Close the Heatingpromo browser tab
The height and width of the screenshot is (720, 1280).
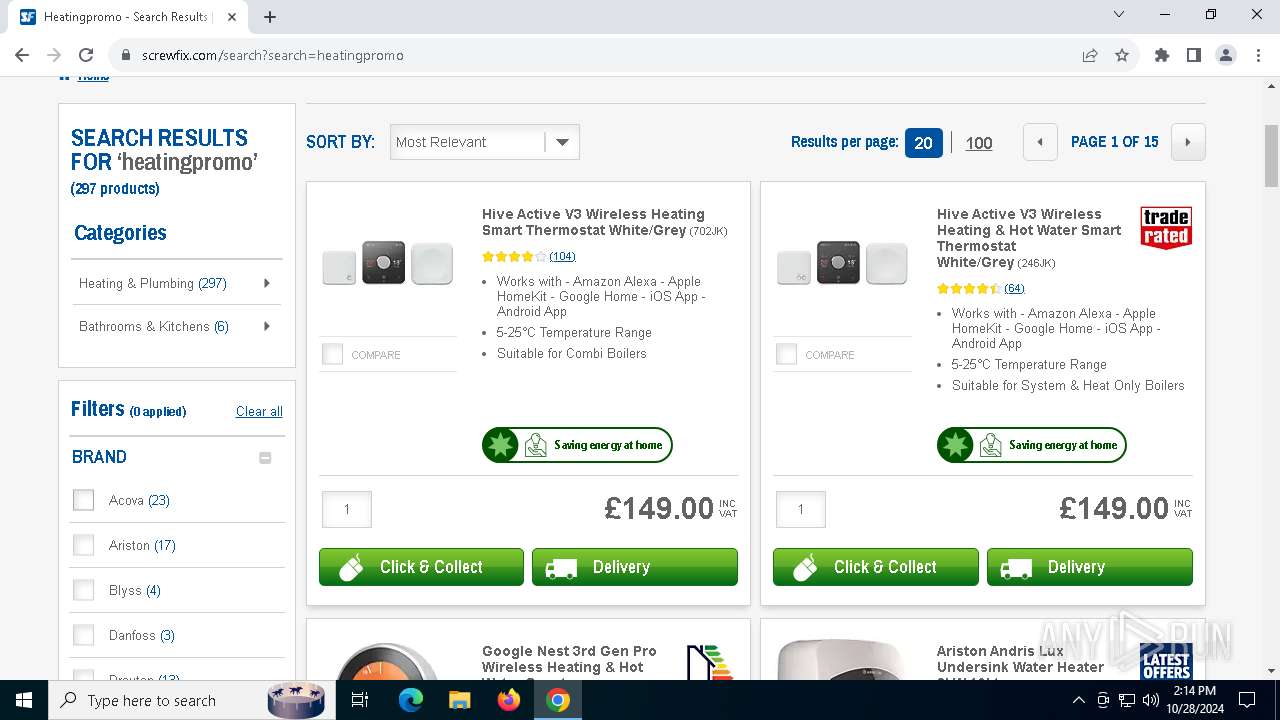click(x=231, y=17)
